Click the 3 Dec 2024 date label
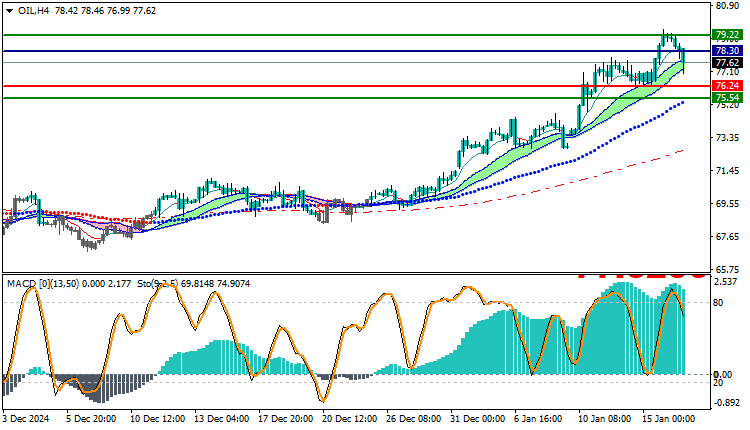 click(x=25, y=419)
